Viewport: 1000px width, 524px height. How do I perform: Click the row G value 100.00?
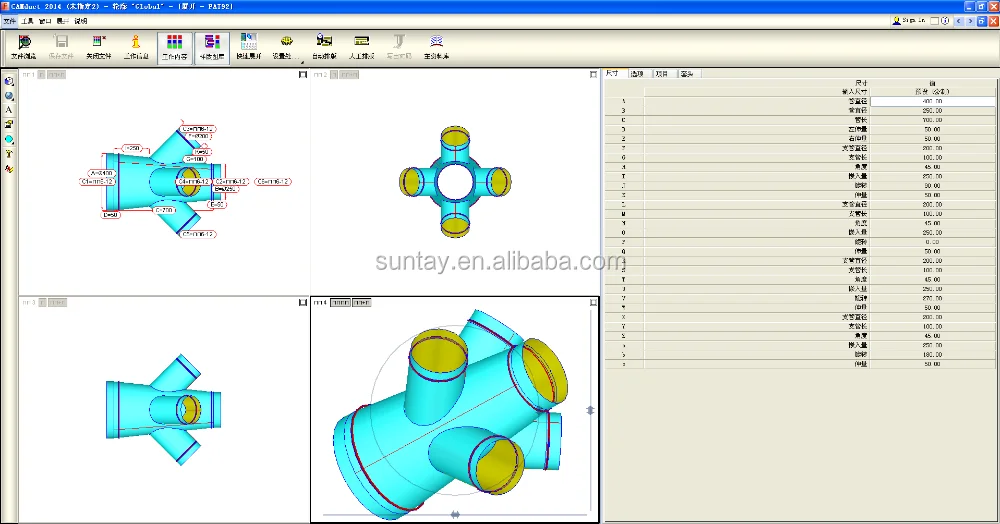(x=932, y=157)
